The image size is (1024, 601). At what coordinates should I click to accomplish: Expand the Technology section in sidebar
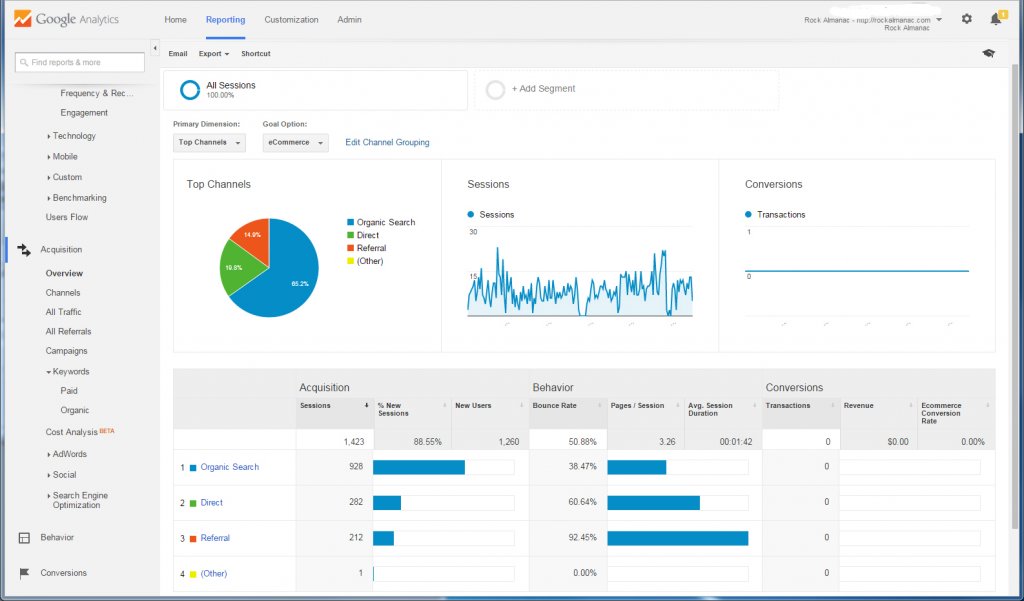[74, 136]
